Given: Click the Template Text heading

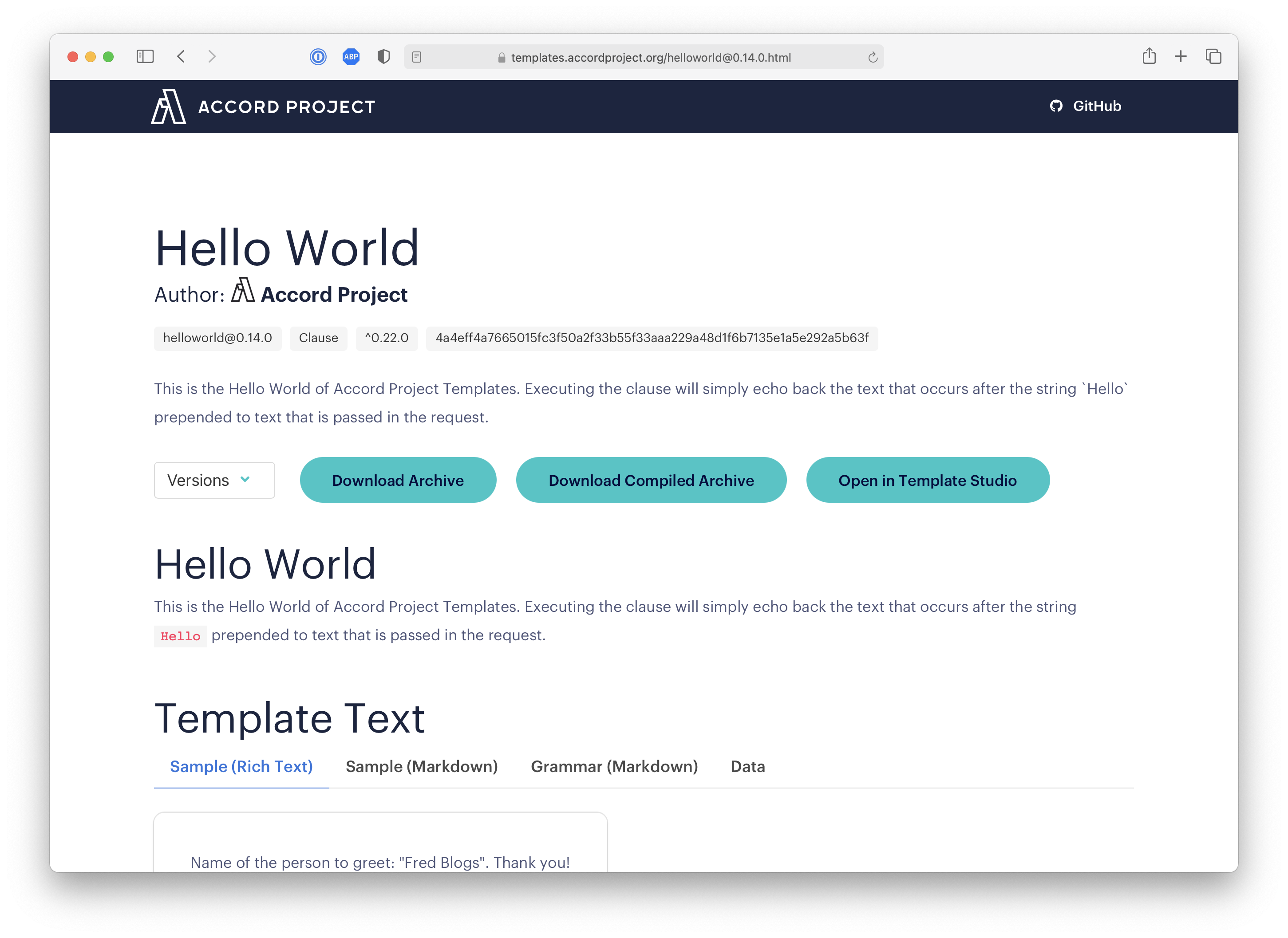Looking at the screenshot, I should [x=290, y=718].
